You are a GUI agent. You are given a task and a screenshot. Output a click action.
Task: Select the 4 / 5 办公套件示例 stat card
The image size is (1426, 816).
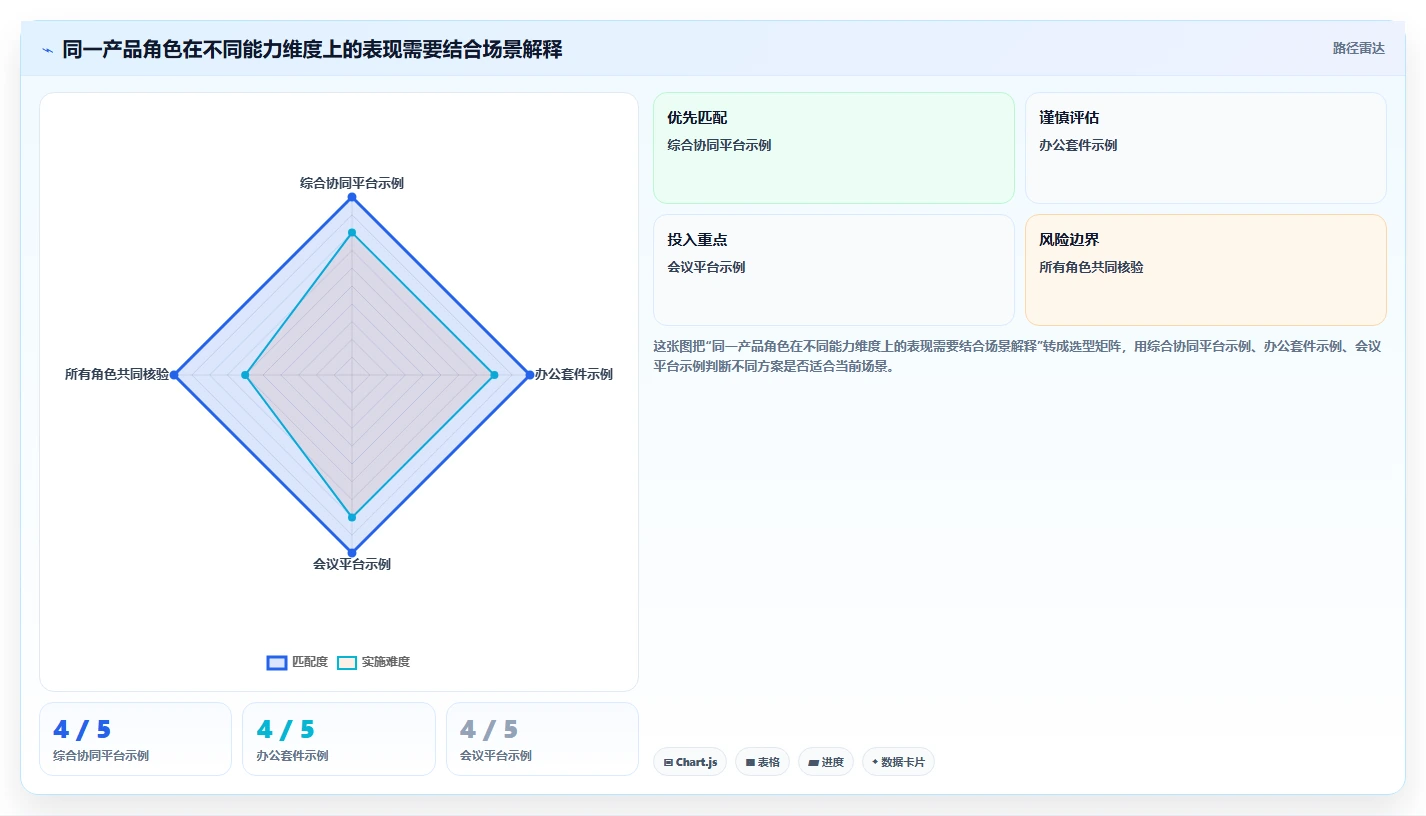(339, 739)
